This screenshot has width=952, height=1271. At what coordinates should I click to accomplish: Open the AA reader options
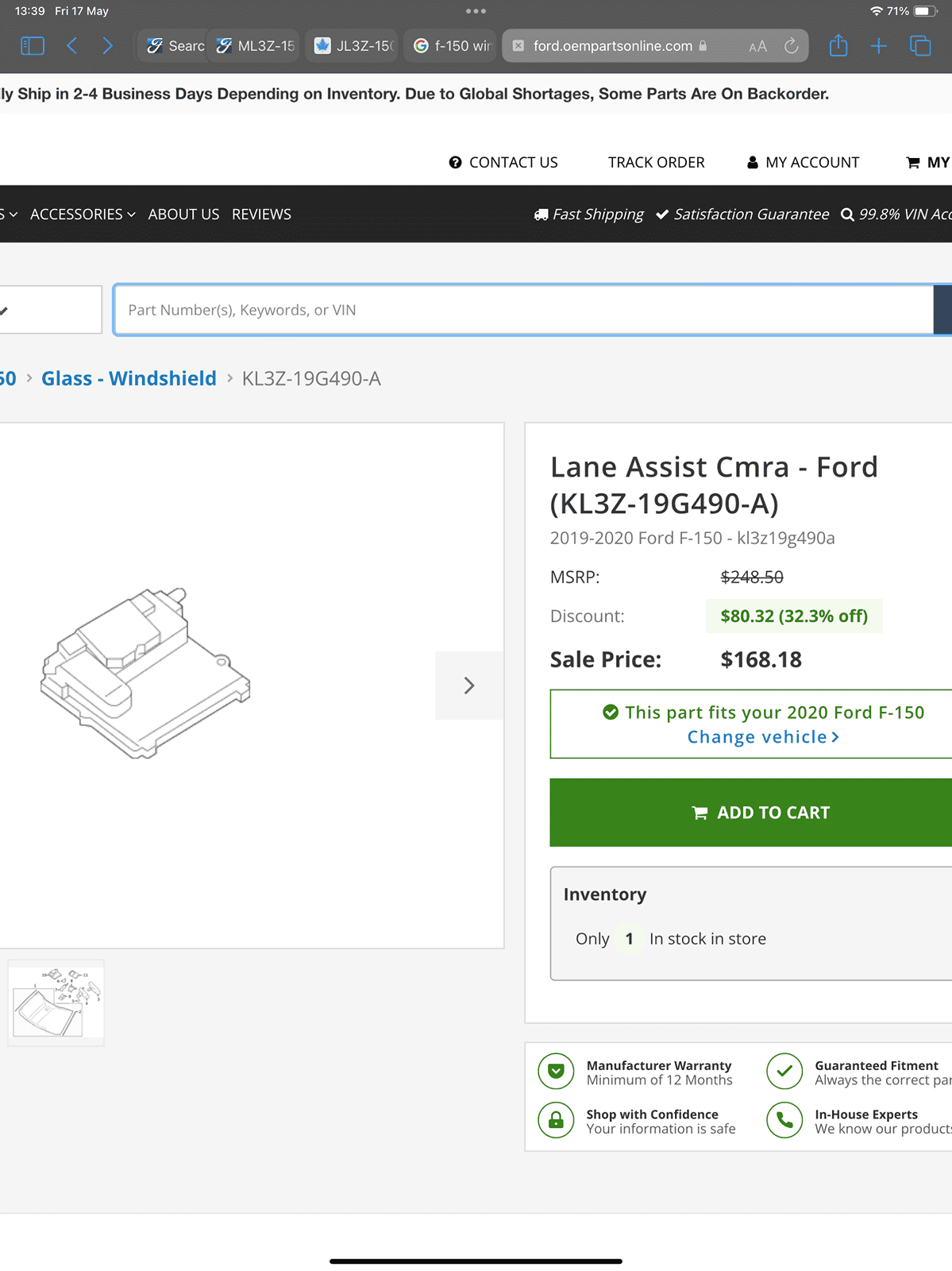coord(757,46)
